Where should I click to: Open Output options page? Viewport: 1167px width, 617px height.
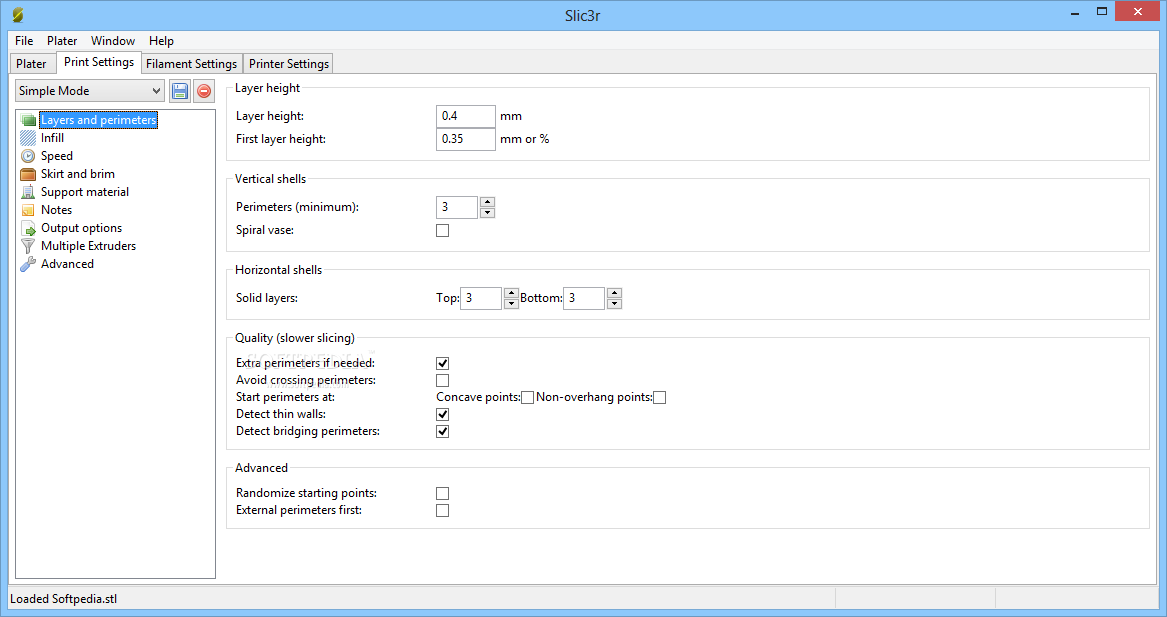pos(81,228)
